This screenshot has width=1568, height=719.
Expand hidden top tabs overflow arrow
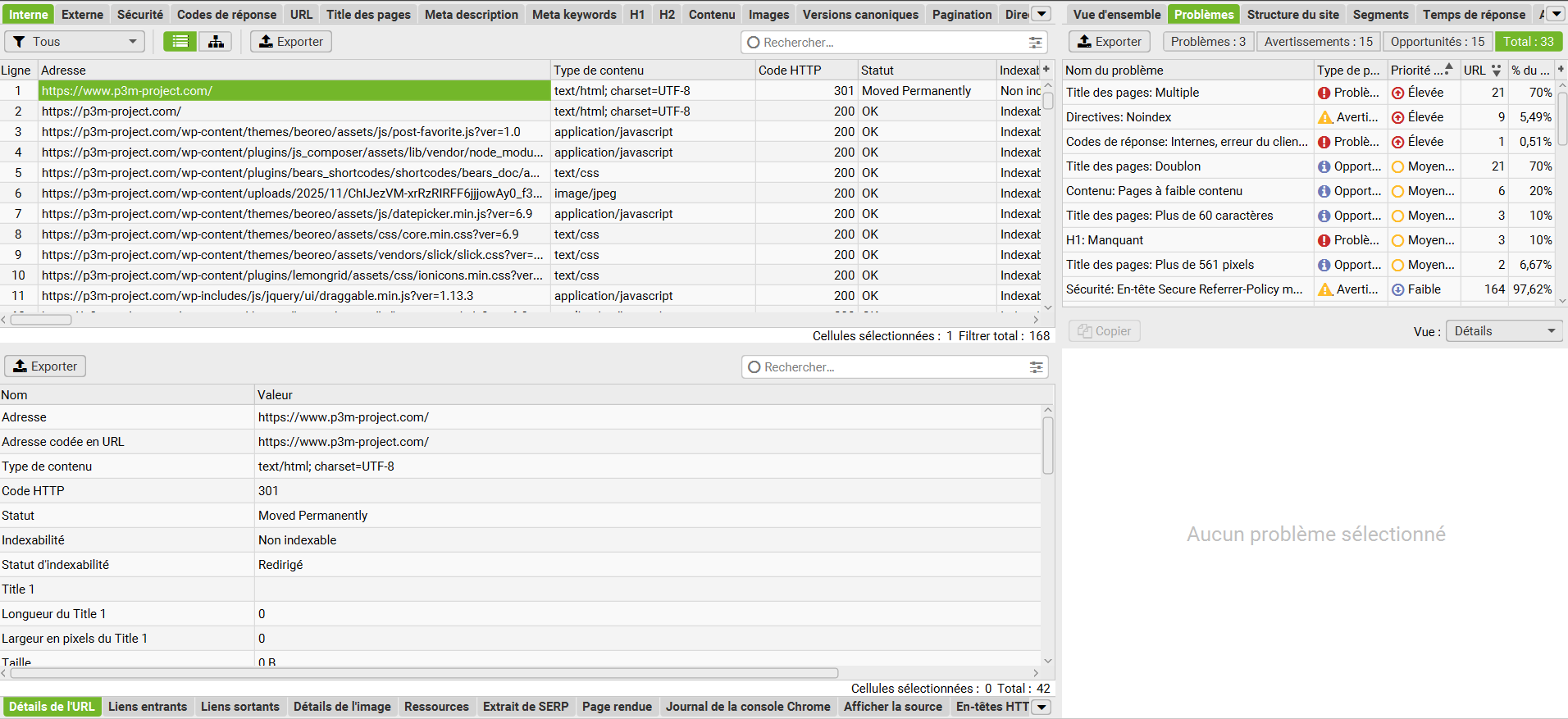(x=1041, y=14)
